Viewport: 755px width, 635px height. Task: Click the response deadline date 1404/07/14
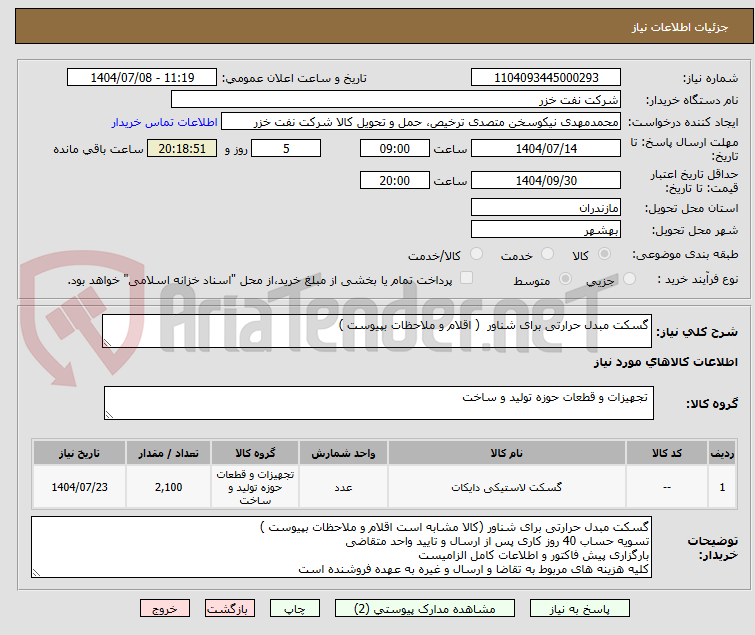[x=546, y=148]
